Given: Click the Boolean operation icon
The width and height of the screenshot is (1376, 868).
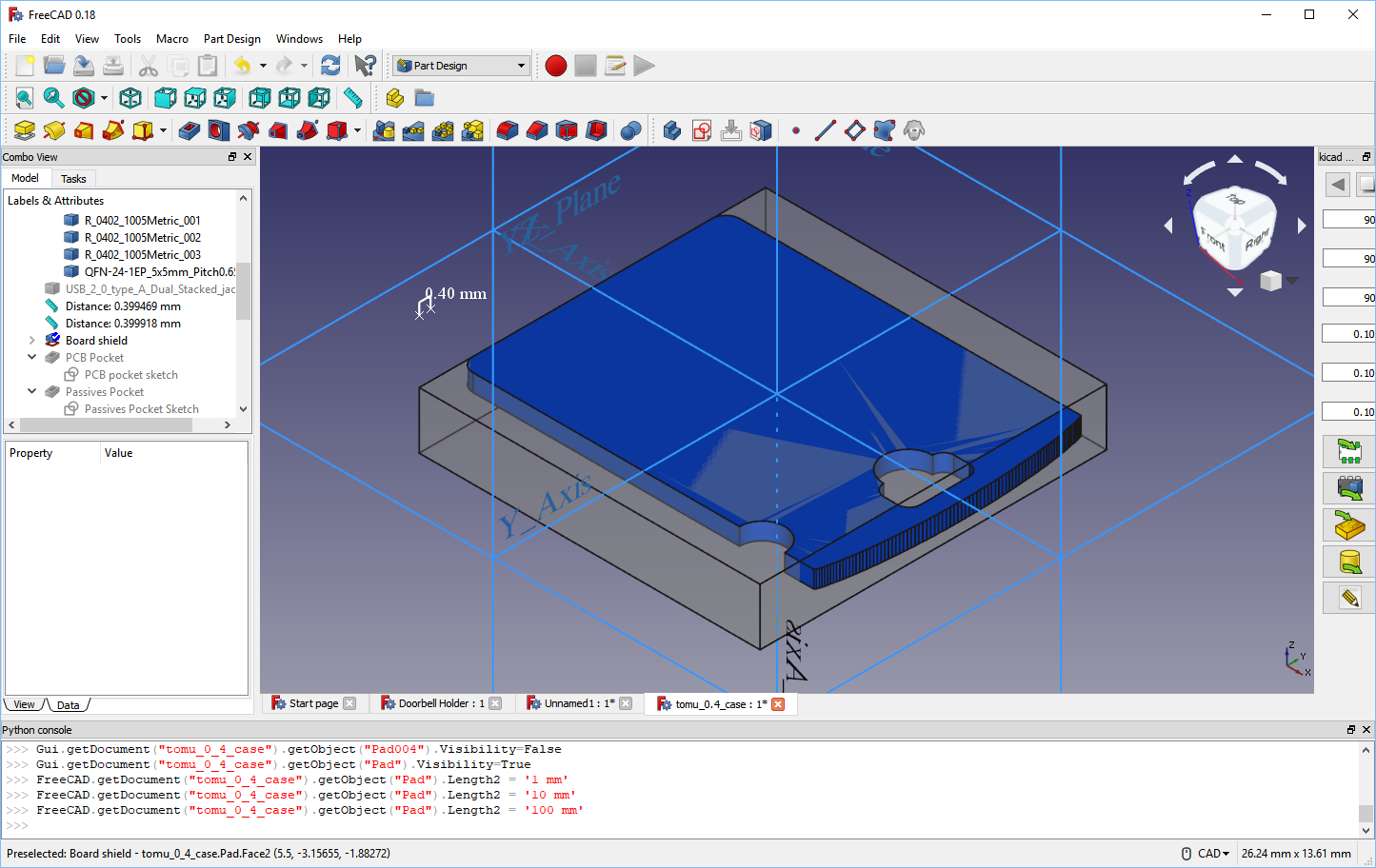Looking at the screenshot, I should pyautogui.click(x=630, y=130).
